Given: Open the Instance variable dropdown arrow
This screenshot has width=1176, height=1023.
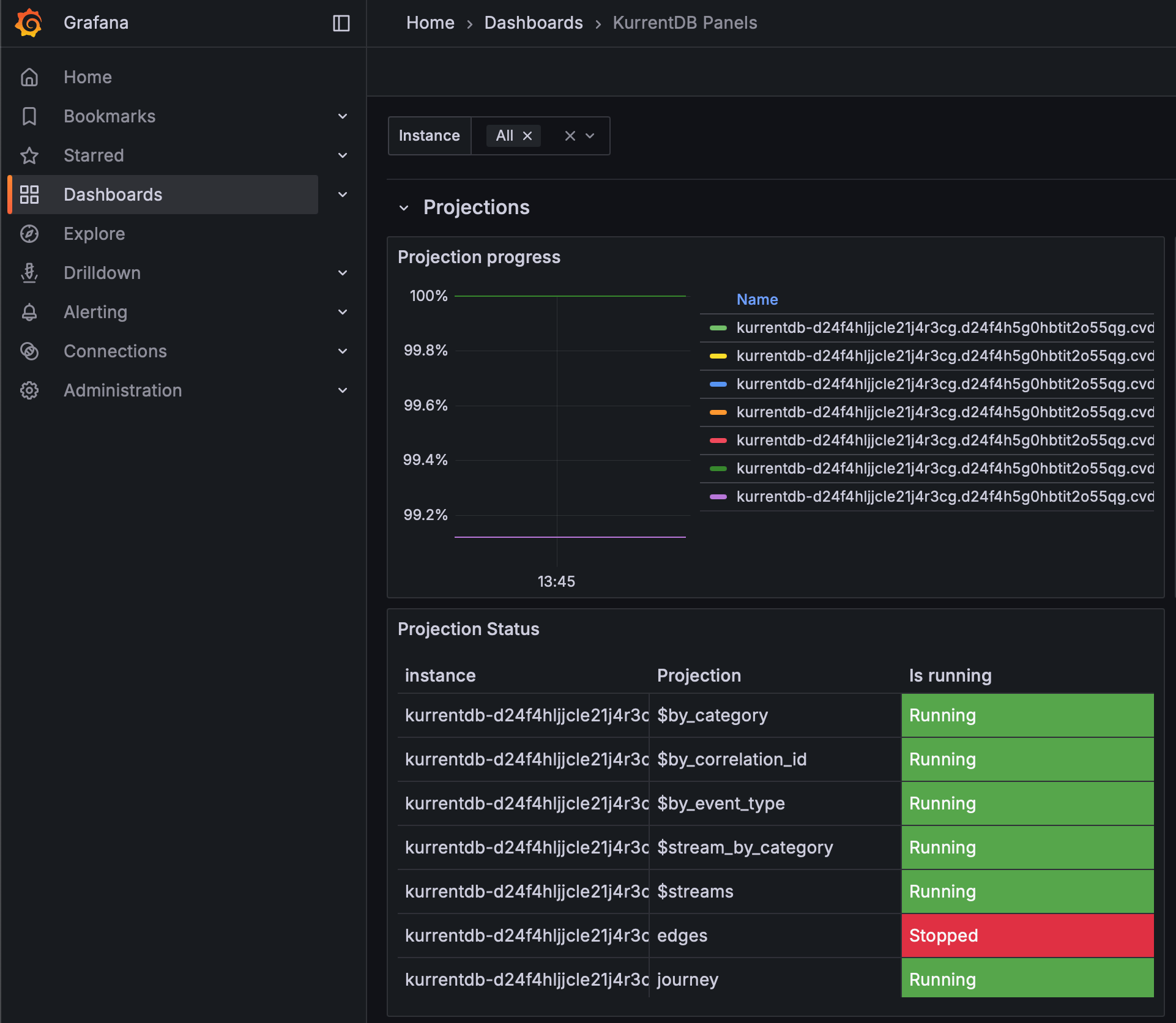Looking at the screenshot, I should [590, 136].
